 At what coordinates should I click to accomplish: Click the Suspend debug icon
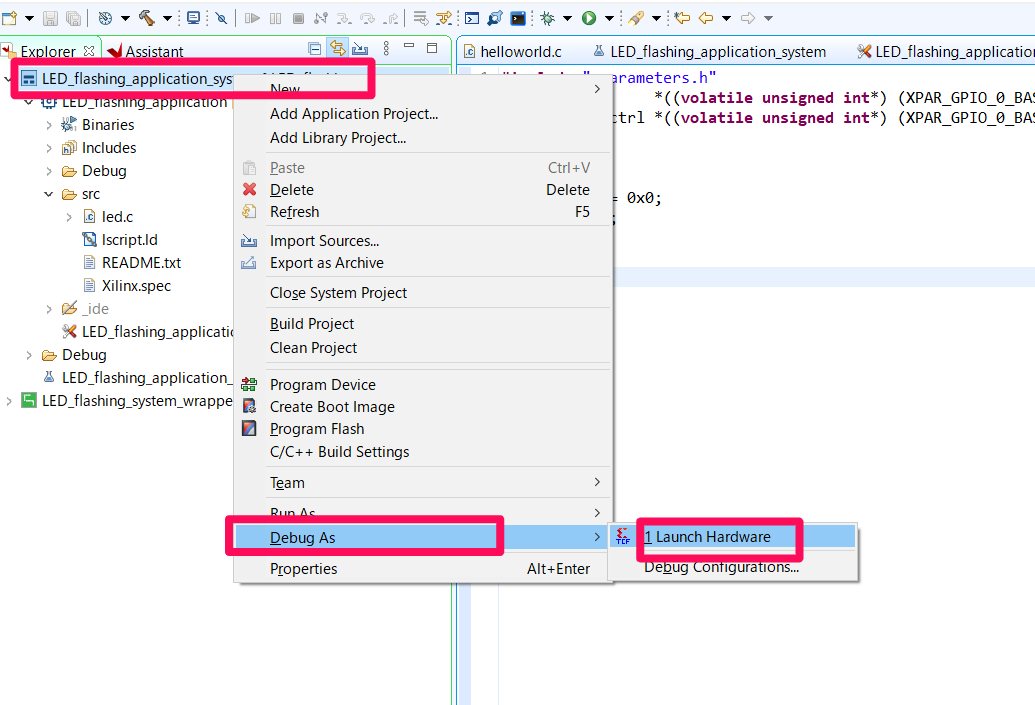pyautogui.click(x=275, y=18)
